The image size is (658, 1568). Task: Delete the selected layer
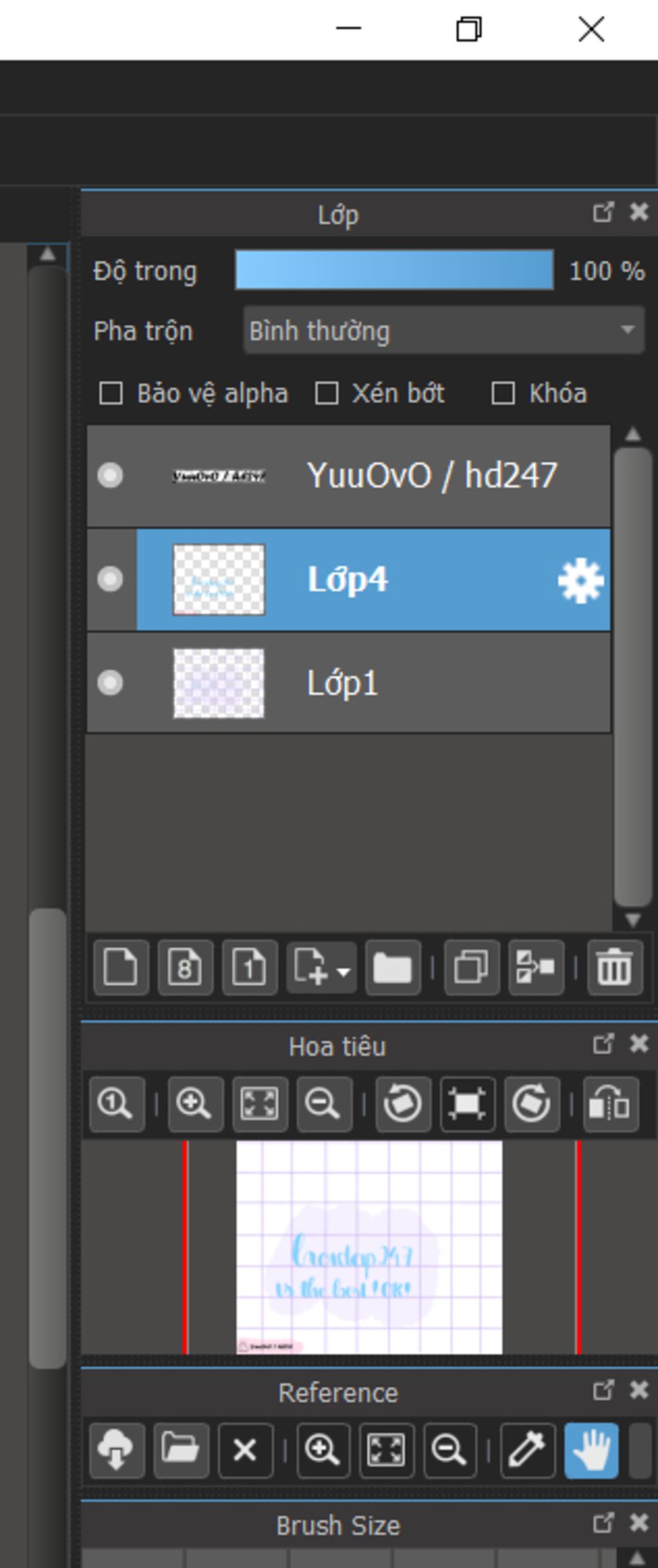[614, 967]
